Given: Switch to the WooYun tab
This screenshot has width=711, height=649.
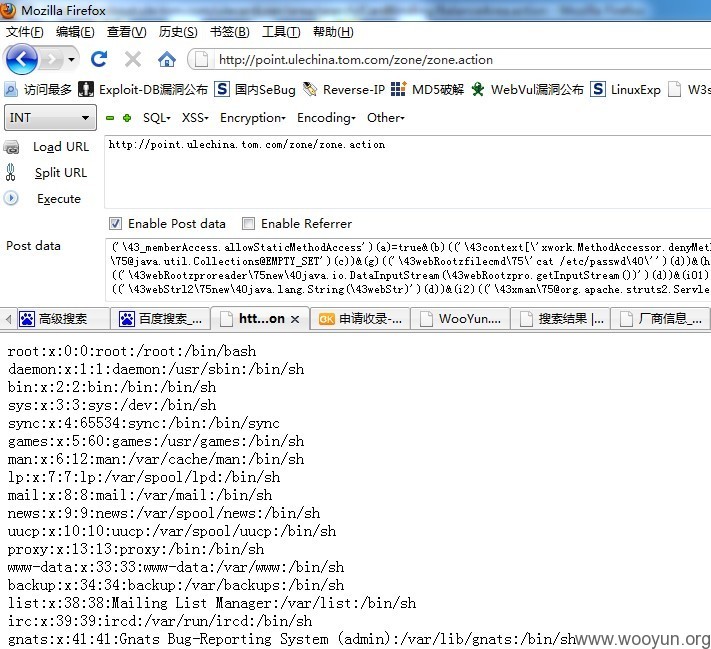Looking at the screenshot, I should pos(461,319).
